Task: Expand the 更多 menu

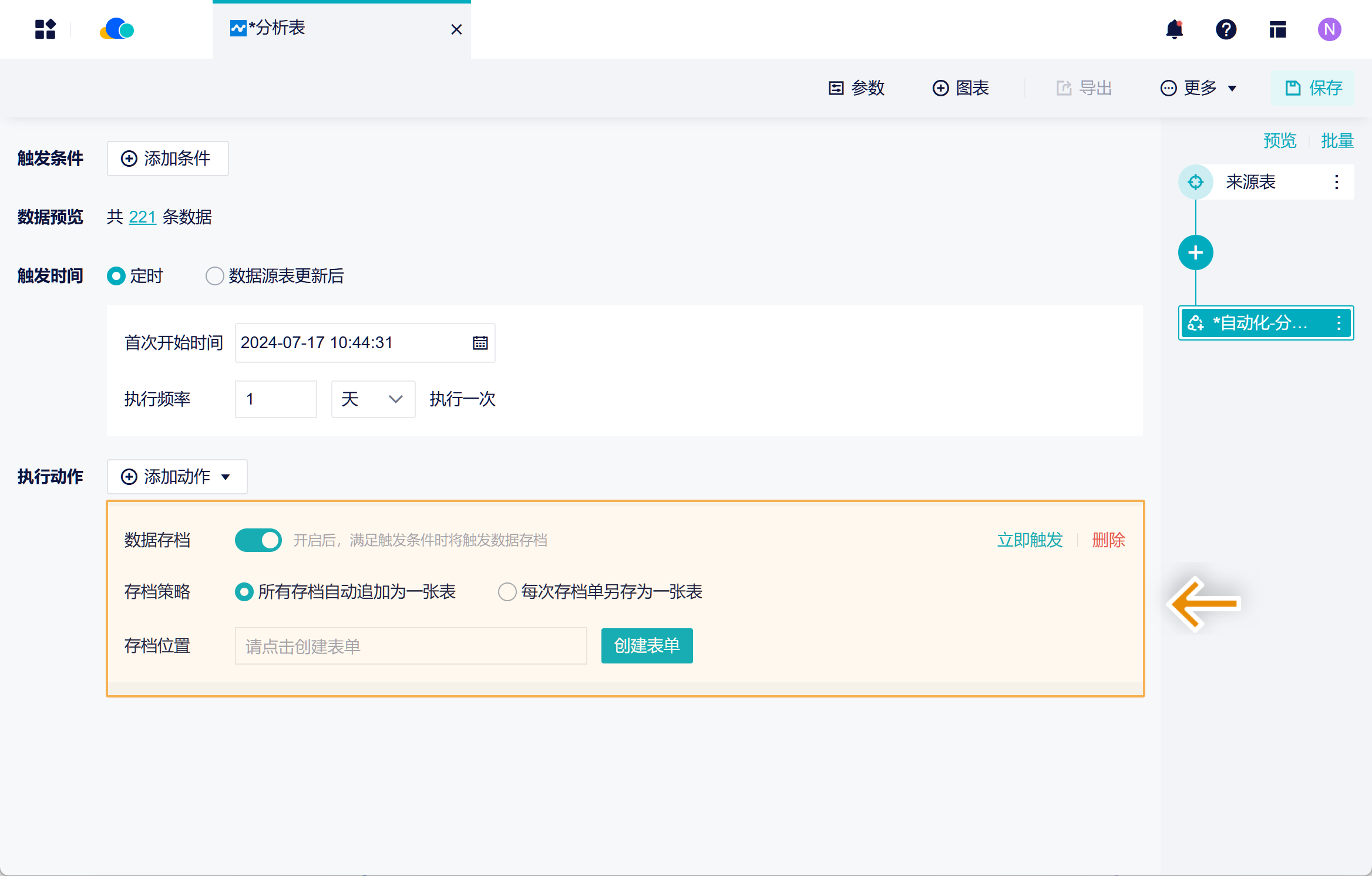Action: point(1199,88)
